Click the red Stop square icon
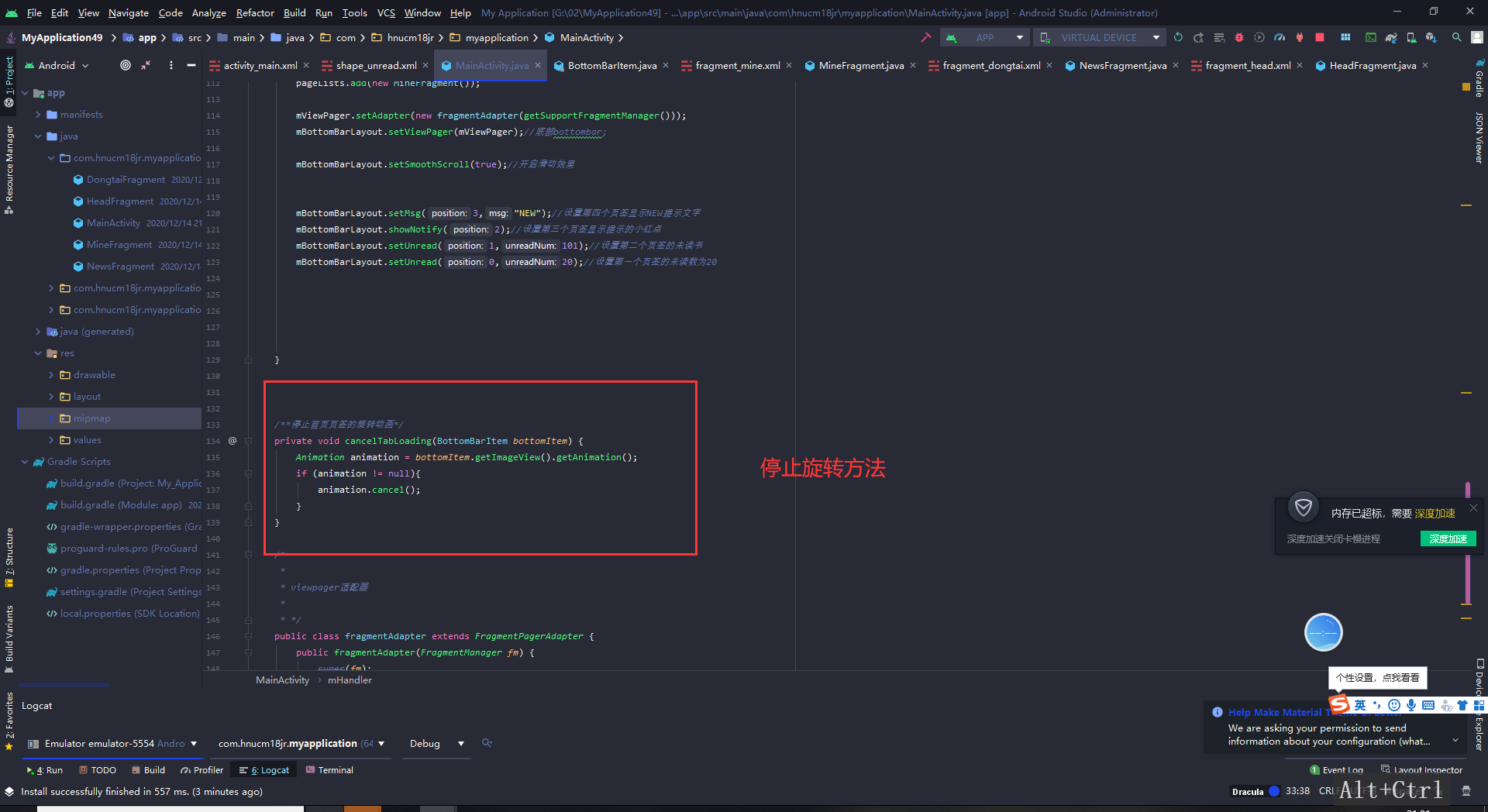The image size is (1488, 812). point(1319,37)
